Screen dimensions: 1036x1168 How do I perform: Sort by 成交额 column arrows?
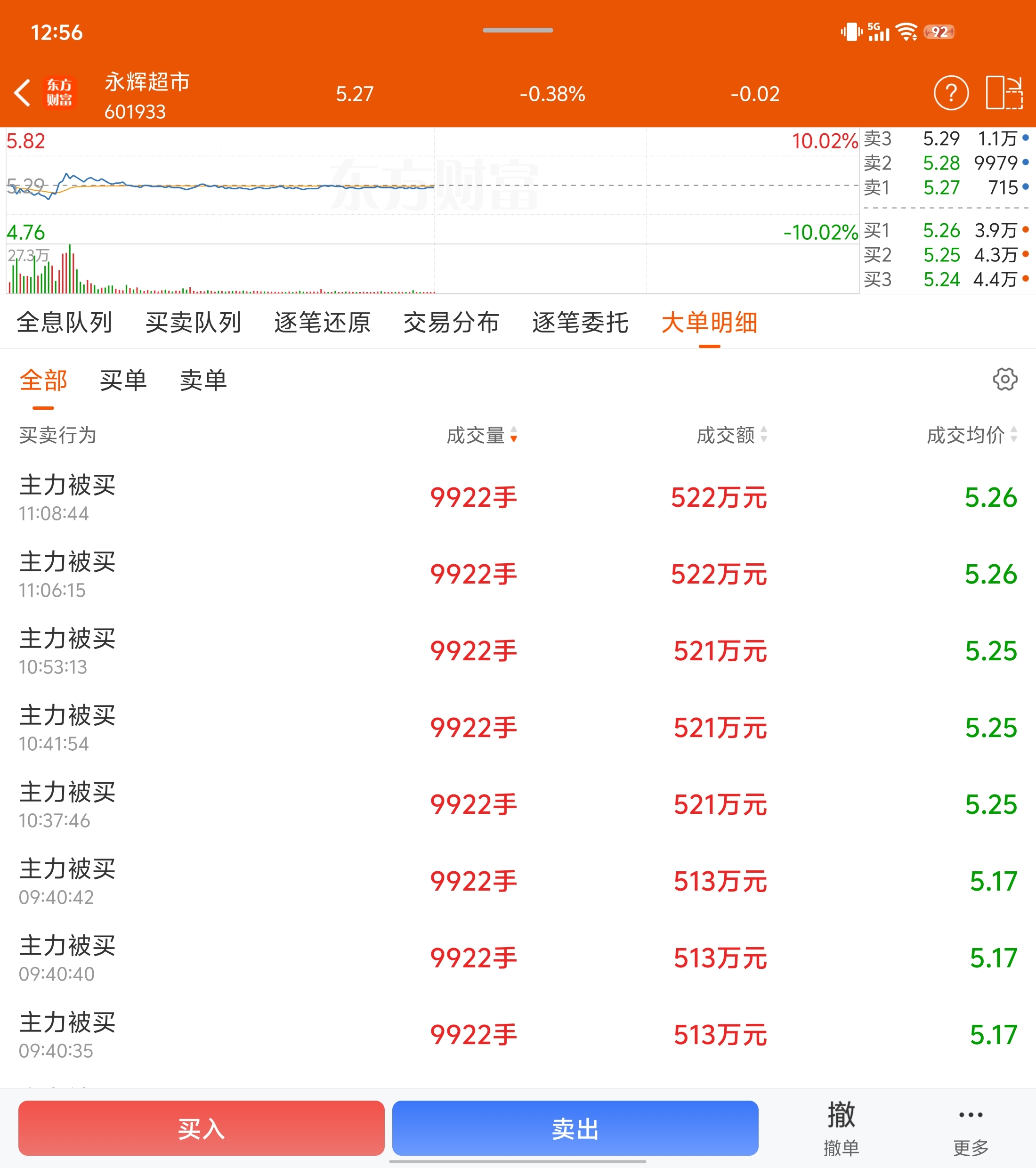click(763, 435)
